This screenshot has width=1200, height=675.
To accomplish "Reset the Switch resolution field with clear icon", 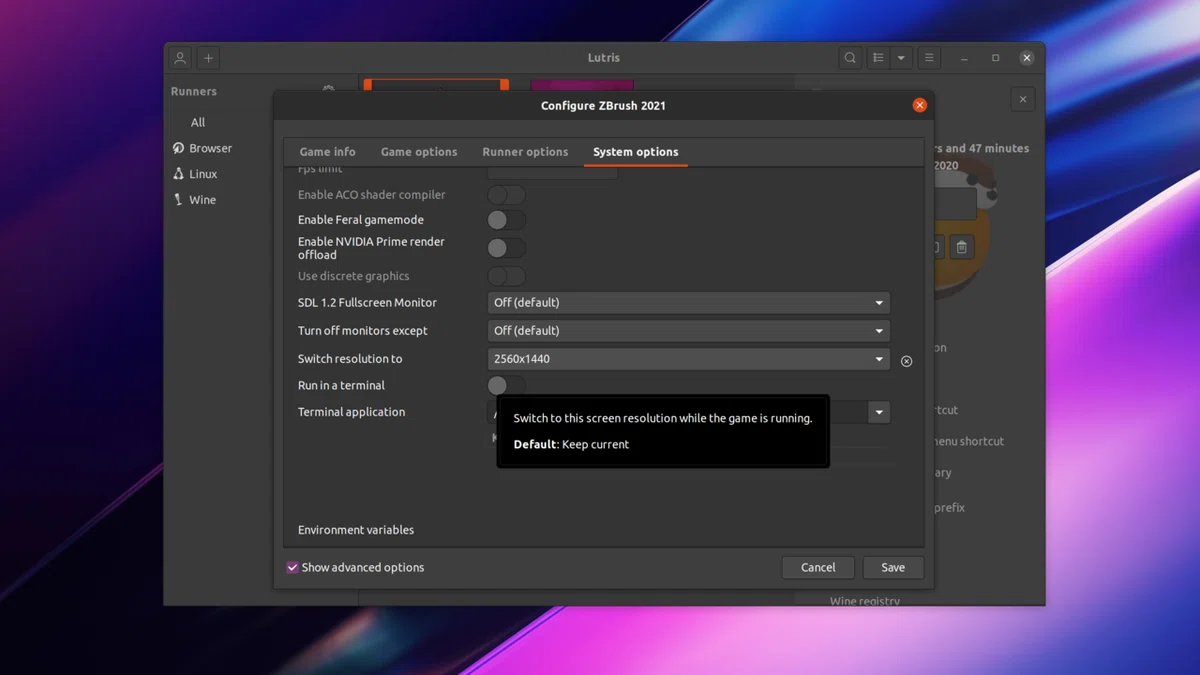I will click(906, 361).
